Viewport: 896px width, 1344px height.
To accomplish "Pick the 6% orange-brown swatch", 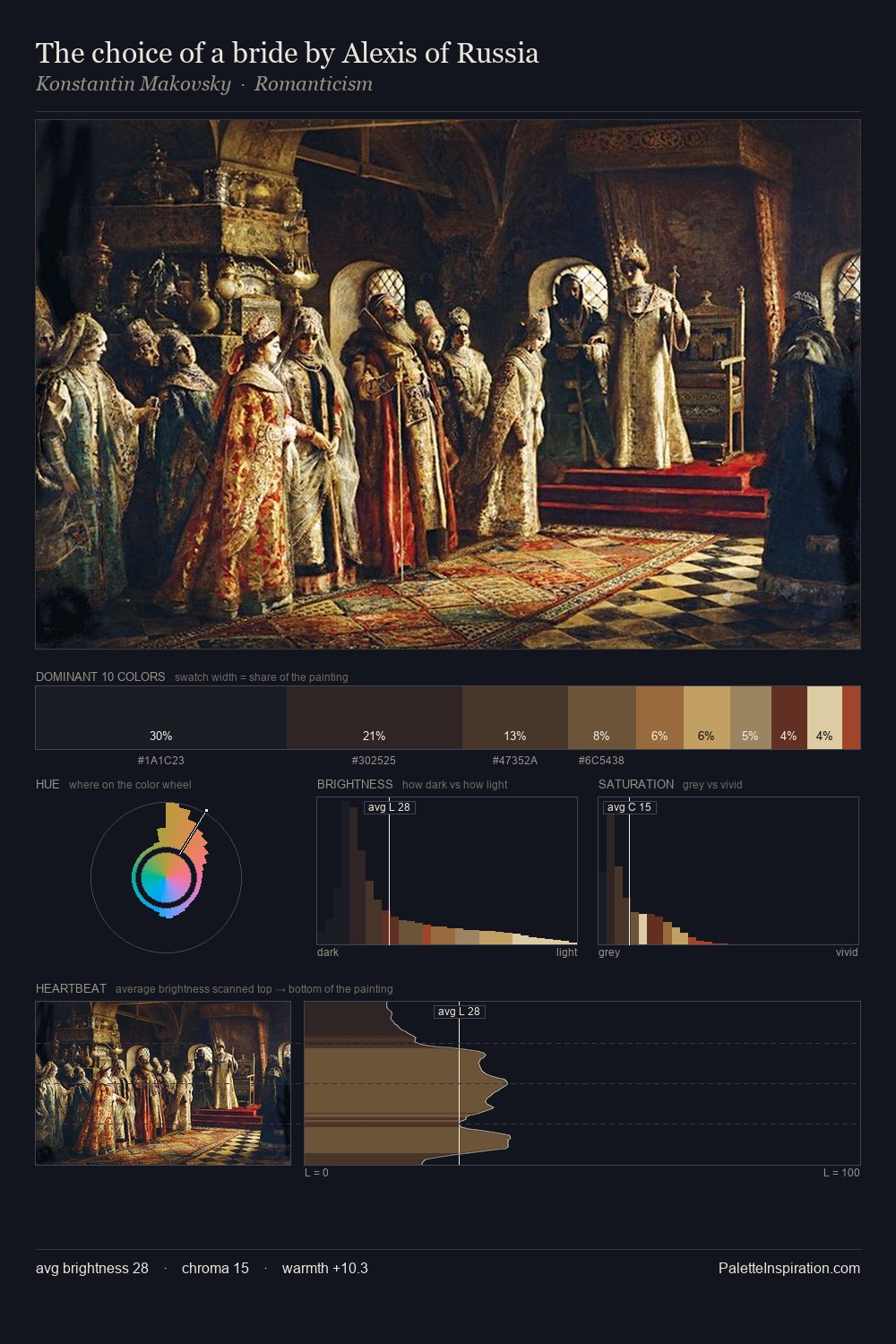I will 659,717.
